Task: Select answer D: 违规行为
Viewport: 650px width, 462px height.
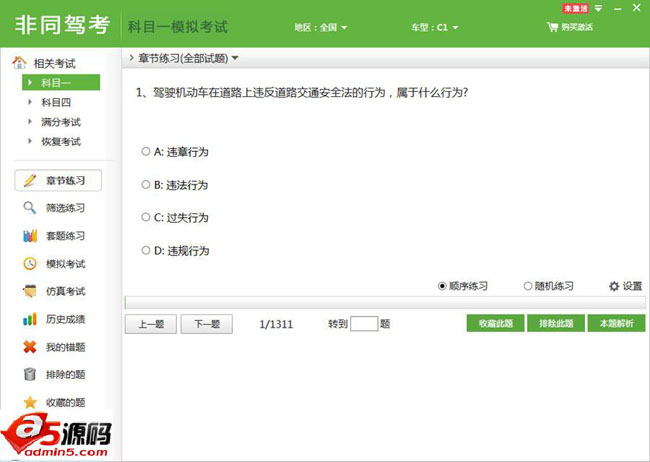Action: tap(146, 250)
